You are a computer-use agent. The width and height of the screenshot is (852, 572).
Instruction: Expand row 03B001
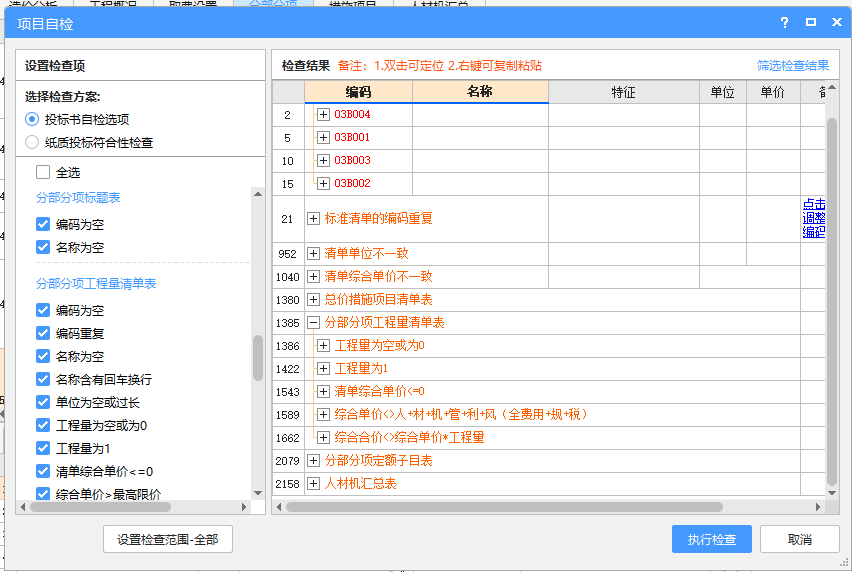[323, 137]
